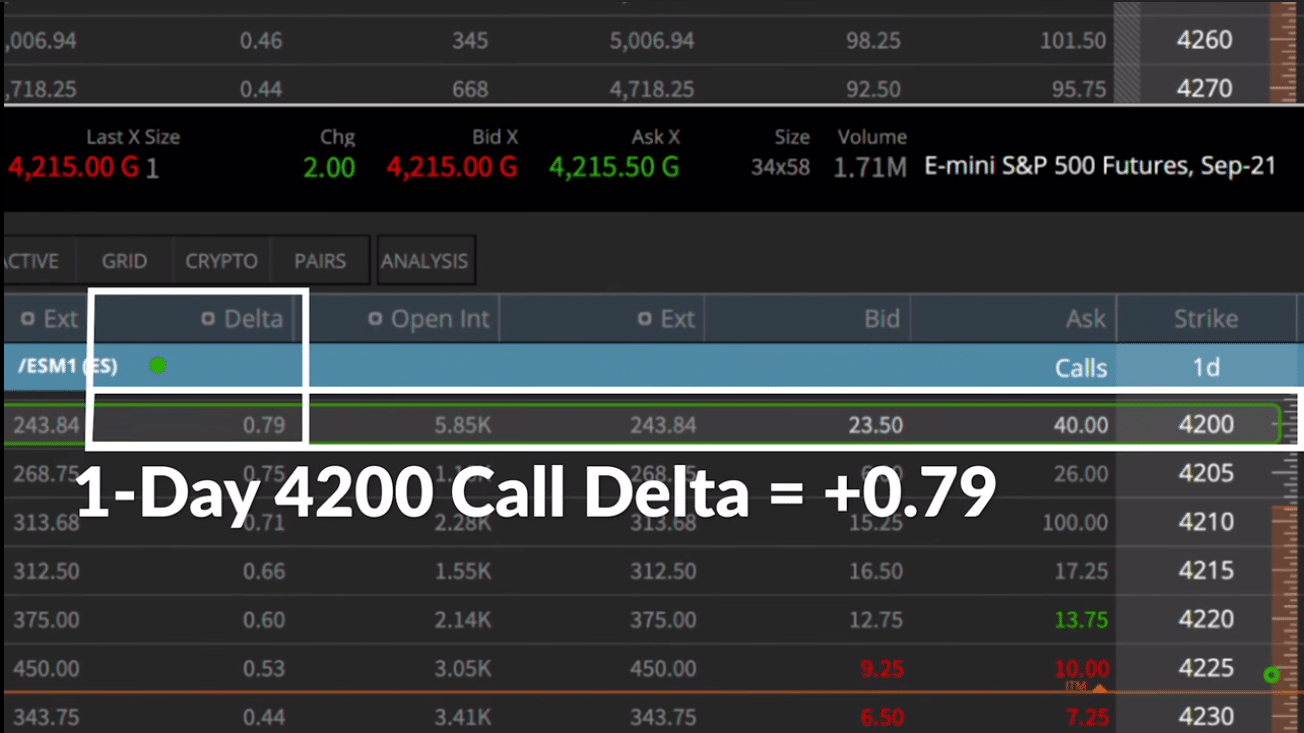Click the green 13.75 ask at strike 4220
This screenshot has width=1304, height=733.
(1081, 620)
